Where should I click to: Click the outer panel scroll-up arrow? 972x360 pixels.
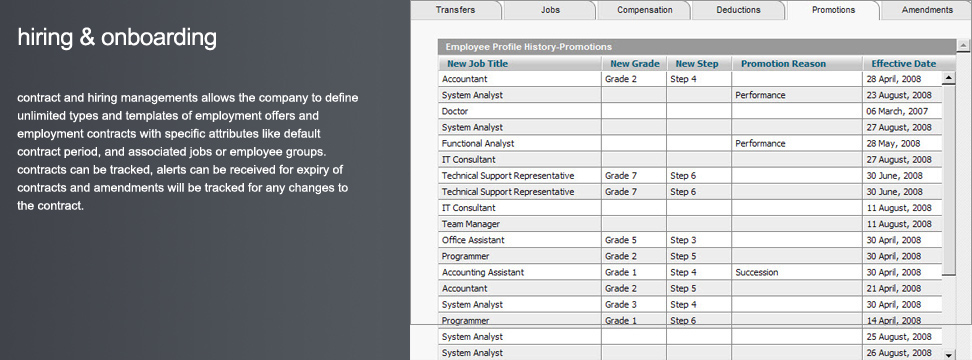(963, 45)
